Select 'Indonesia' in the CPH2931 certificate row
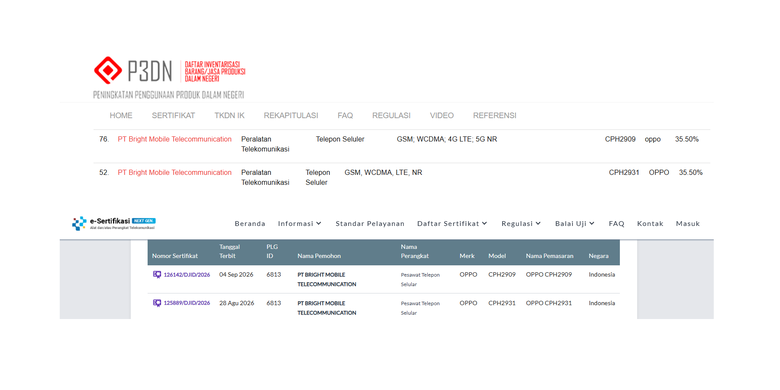This screenshot has height=390, width=780. [x=601, y=302]
